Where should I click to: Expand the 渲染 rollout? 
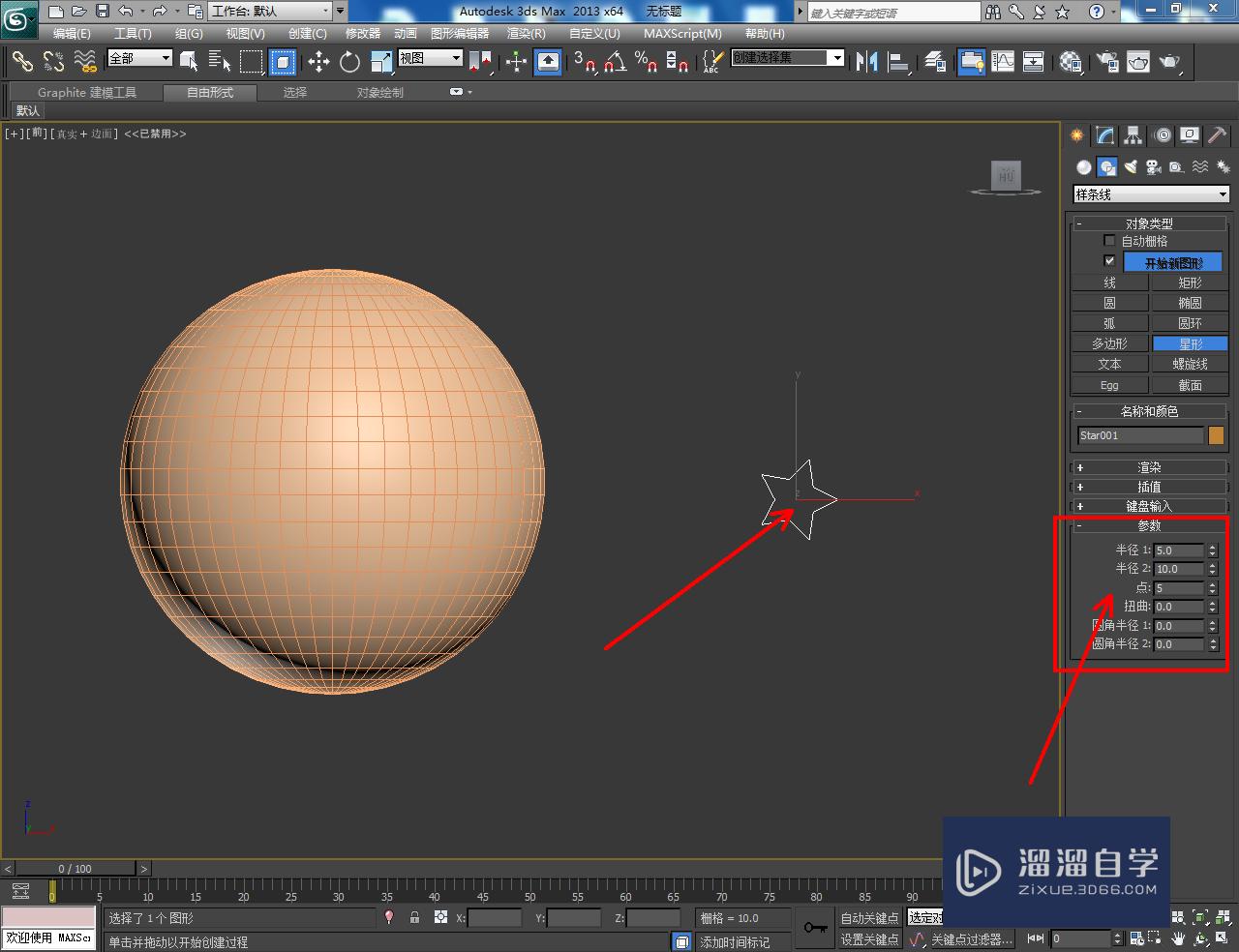coord(1149,467)
